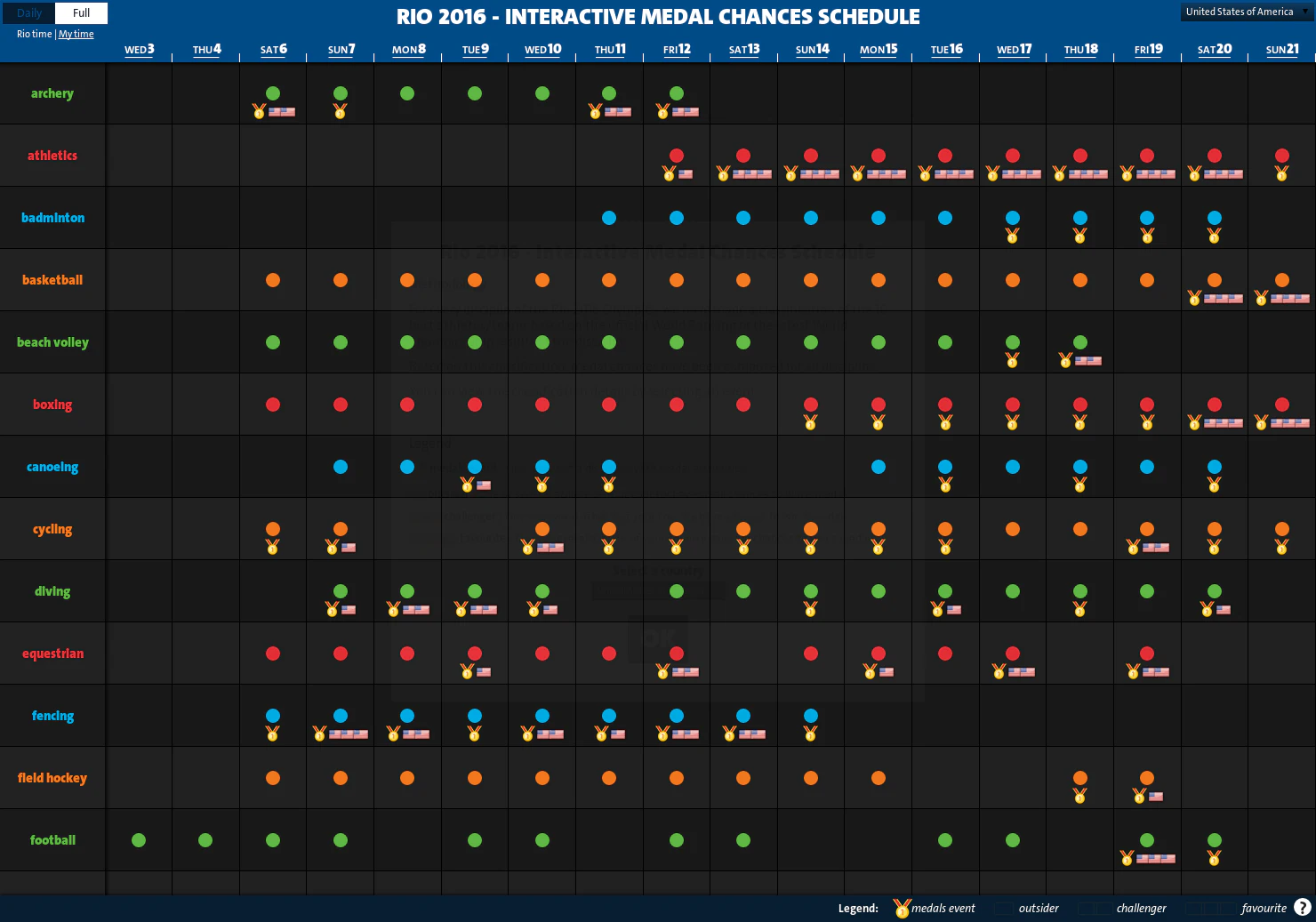The width and height of the screenshot is (1316, 922).
Task: Select the FRI 12 date column header
Action: click(677, 50)
